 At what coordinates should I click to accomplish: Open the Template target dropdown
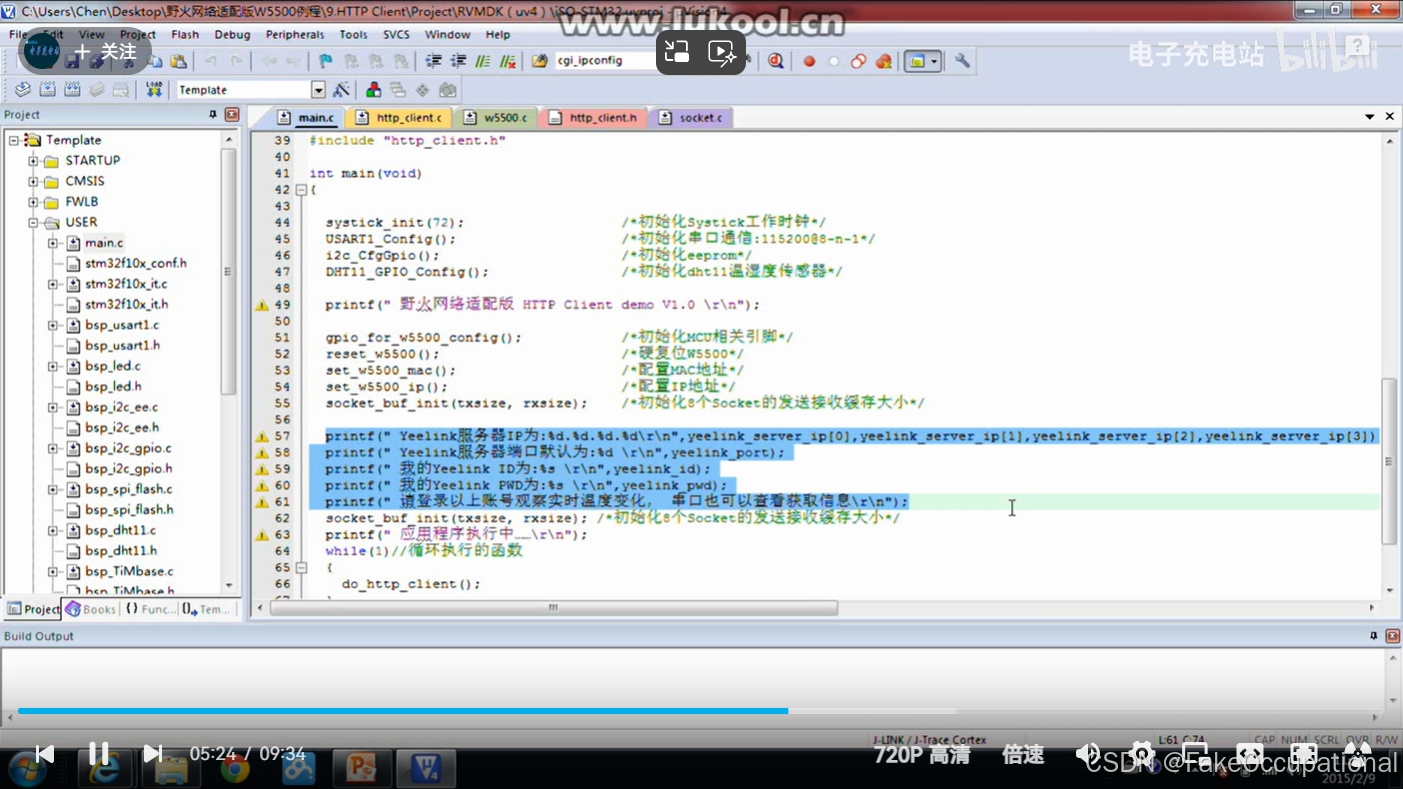coord(318,90)
